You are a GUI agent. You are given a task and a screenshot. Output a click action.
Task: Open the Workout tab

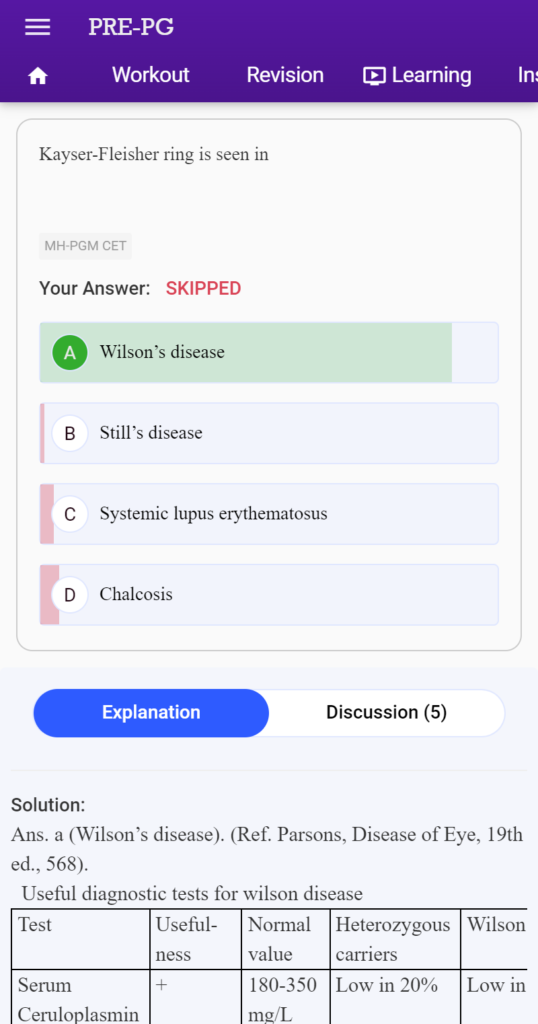coord(151,75)
